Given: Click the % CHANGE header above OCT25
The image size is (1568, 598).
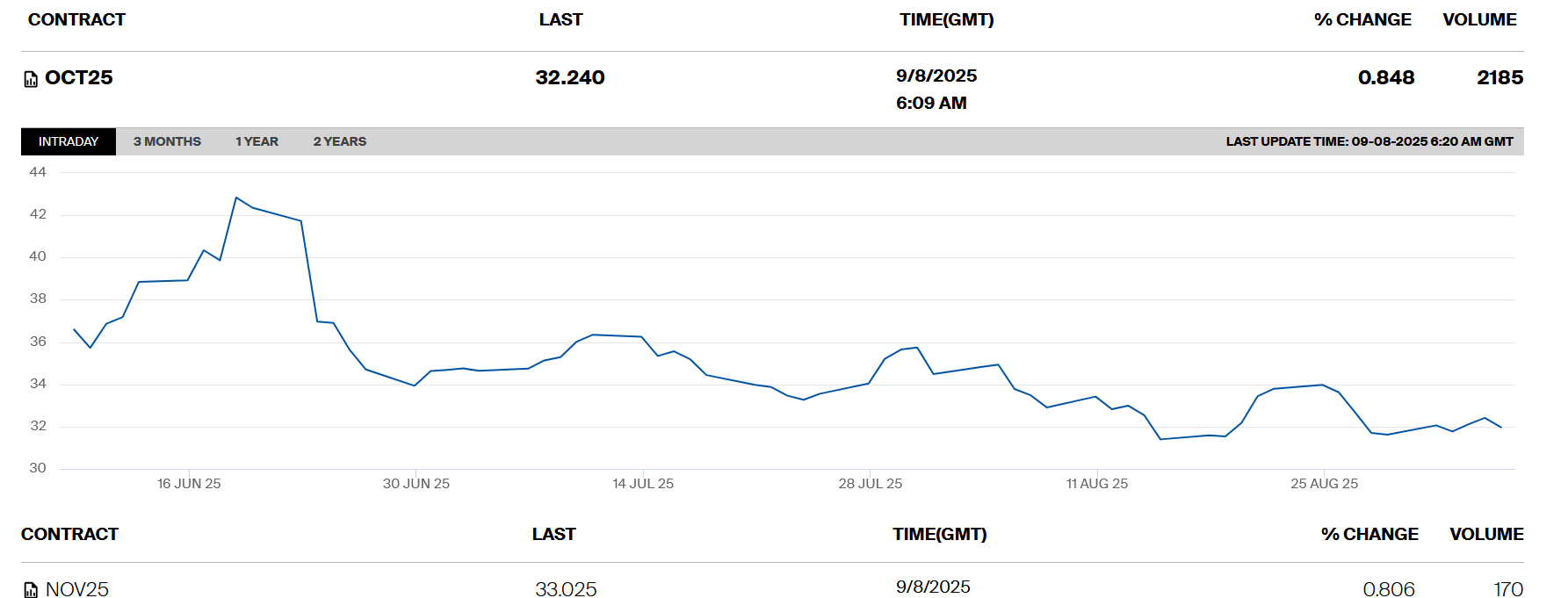Looking at the screenshot, I should pyautogui.click(x=1362, y=19).
